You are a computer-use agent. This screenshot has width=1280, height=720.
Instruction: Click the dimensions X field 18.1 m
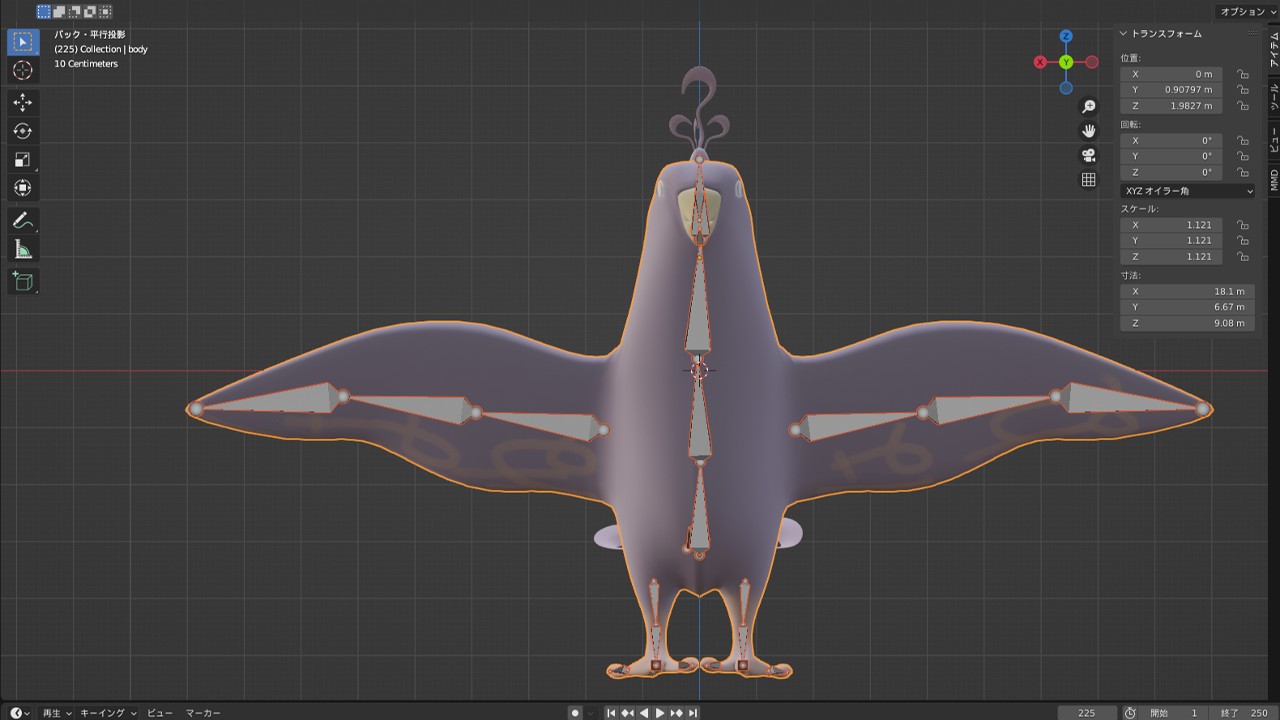[x=1187, y=291]
